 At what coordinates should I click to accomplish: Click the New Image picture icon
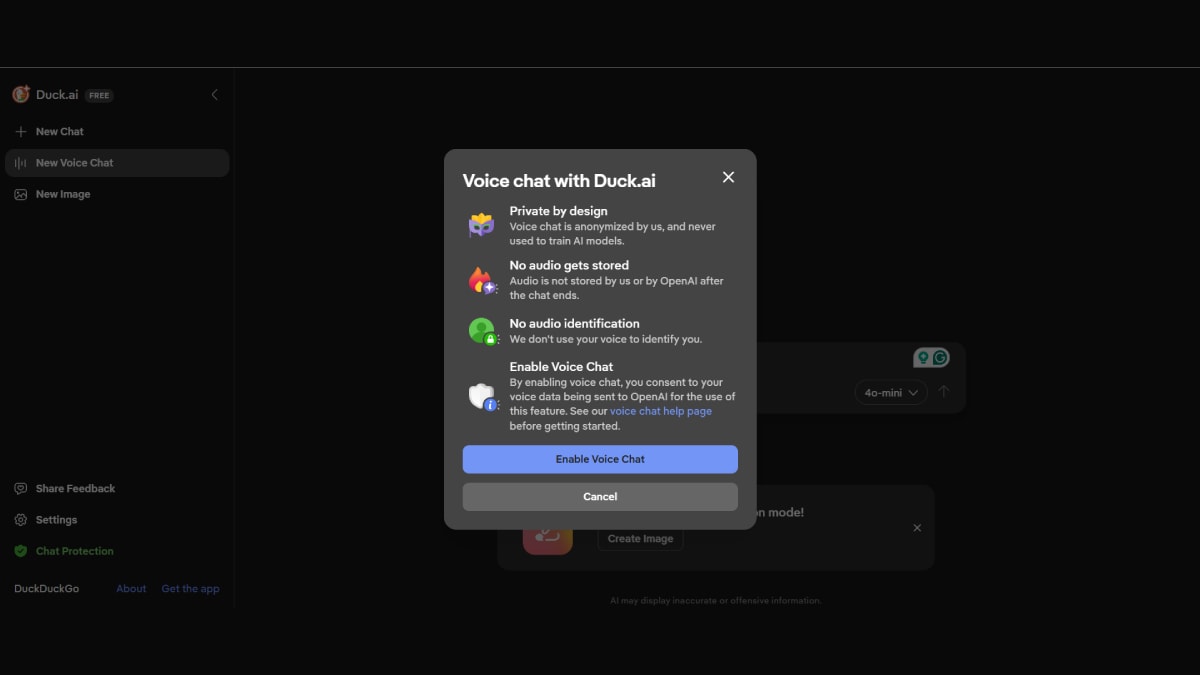tap(22, 193)
